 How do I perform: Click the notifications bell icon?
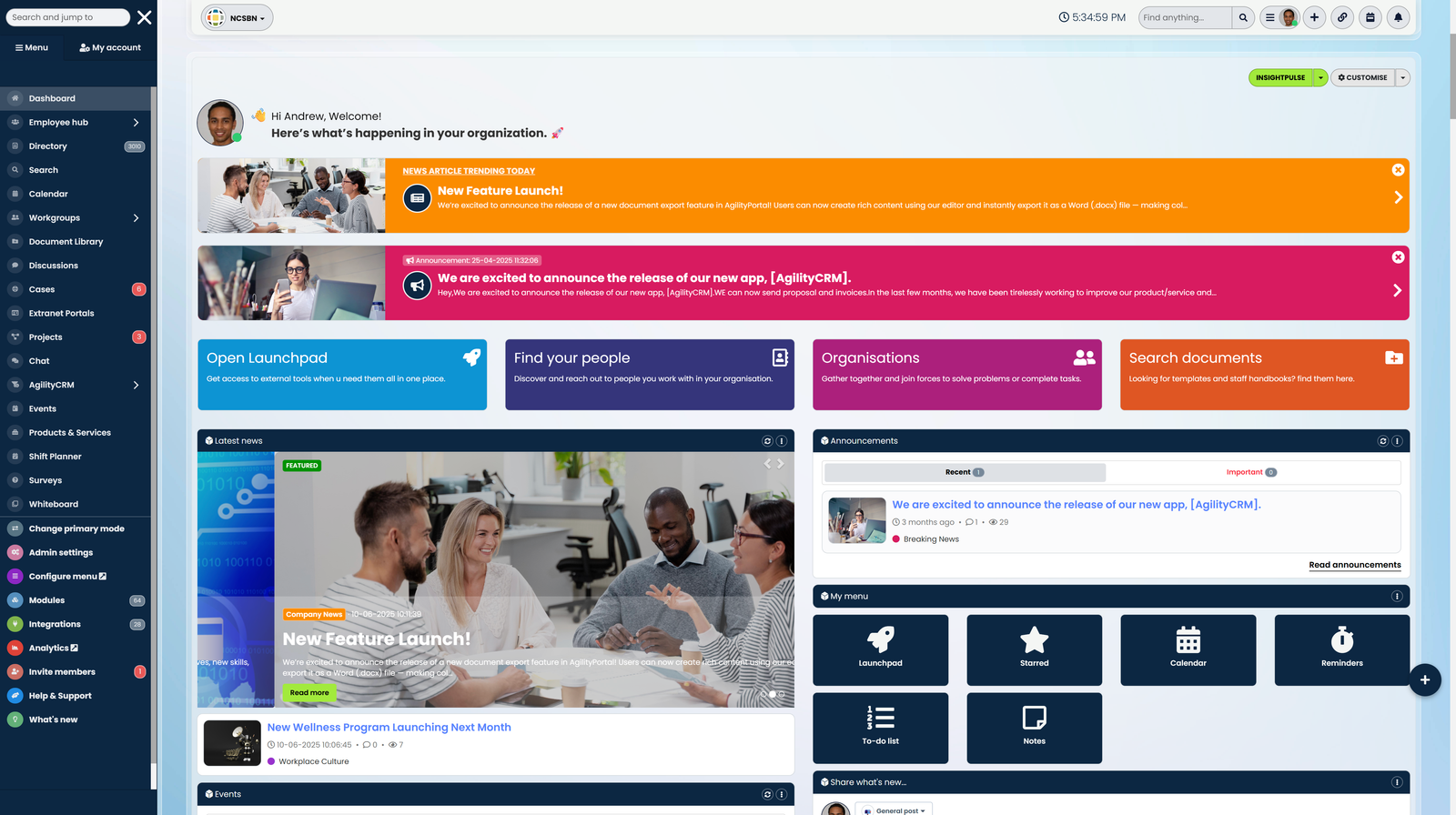point(1398,17)
